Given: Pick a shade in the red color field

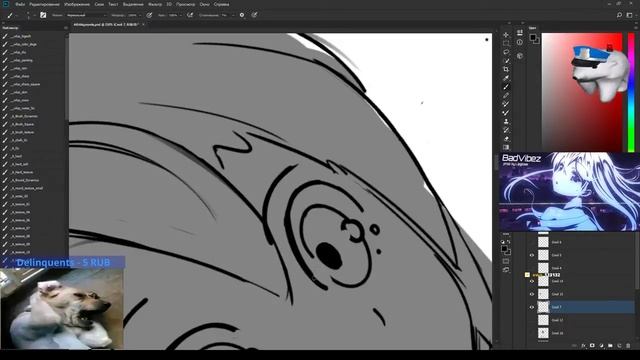Looking at the screenshot, I should tap(582, 92).
